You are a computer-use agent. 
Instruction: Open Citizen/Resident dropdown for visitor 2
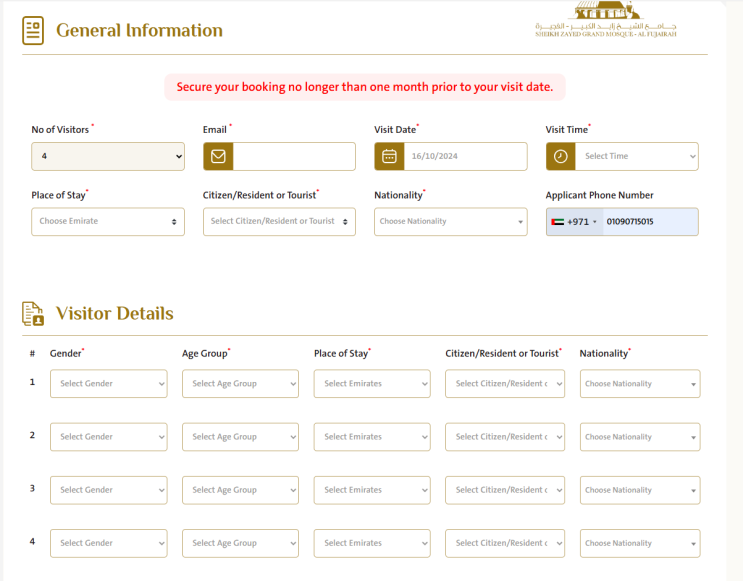(505, 437)
